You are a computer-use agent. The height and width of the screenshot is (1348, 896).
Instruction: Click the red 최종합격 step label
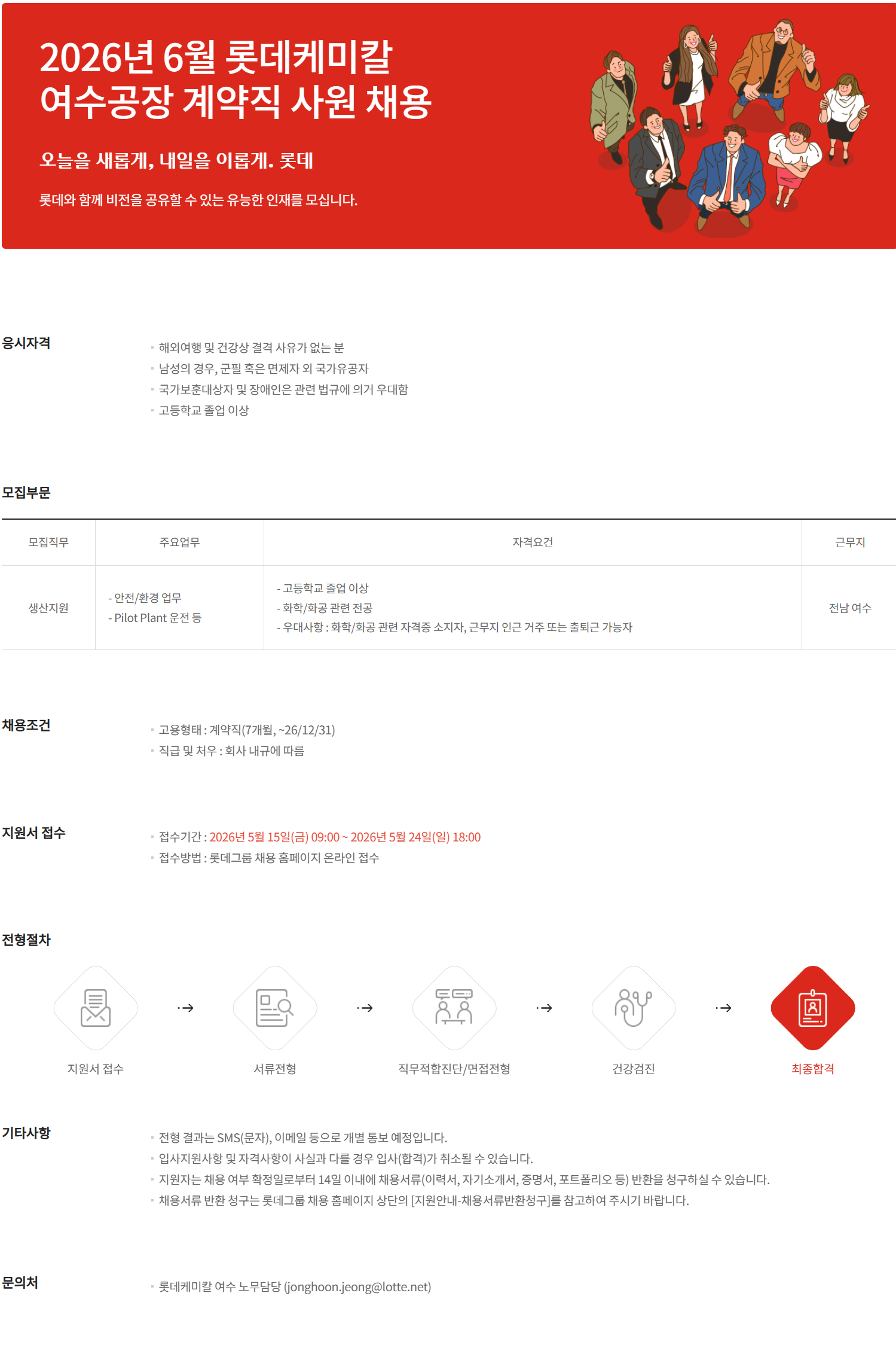[813, 1069]
